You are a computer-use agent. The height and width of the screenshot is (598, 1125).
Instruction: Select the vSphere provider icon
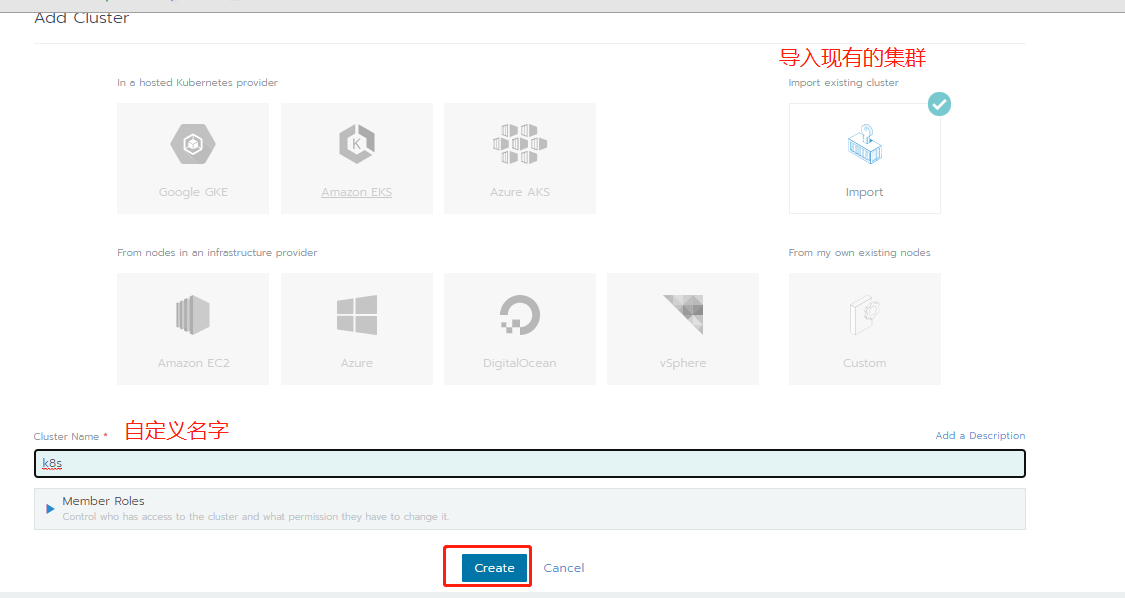[683, 314]
